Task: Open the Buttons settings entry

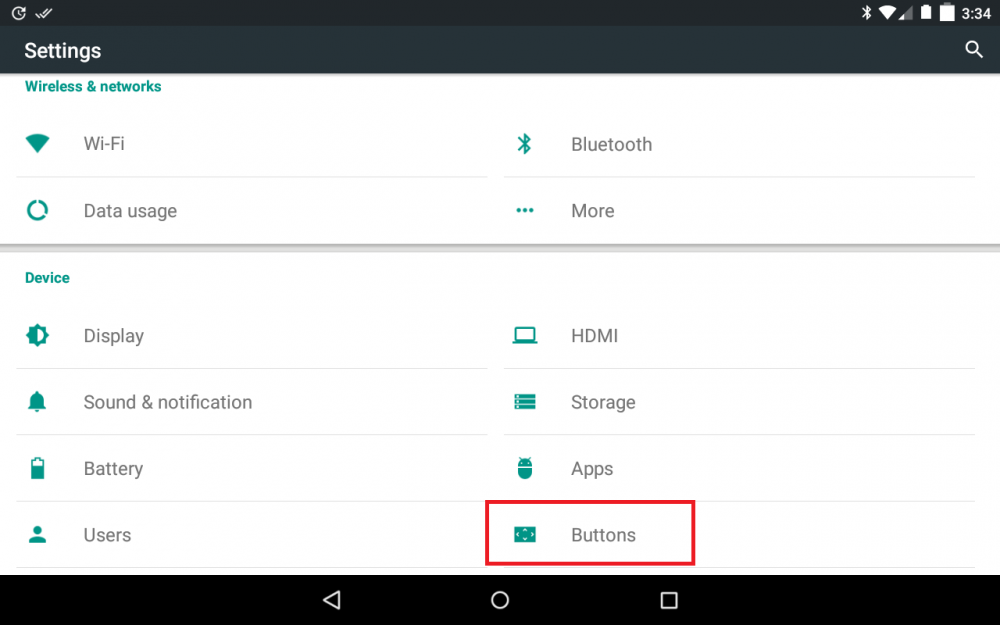Action: [602, 535]
